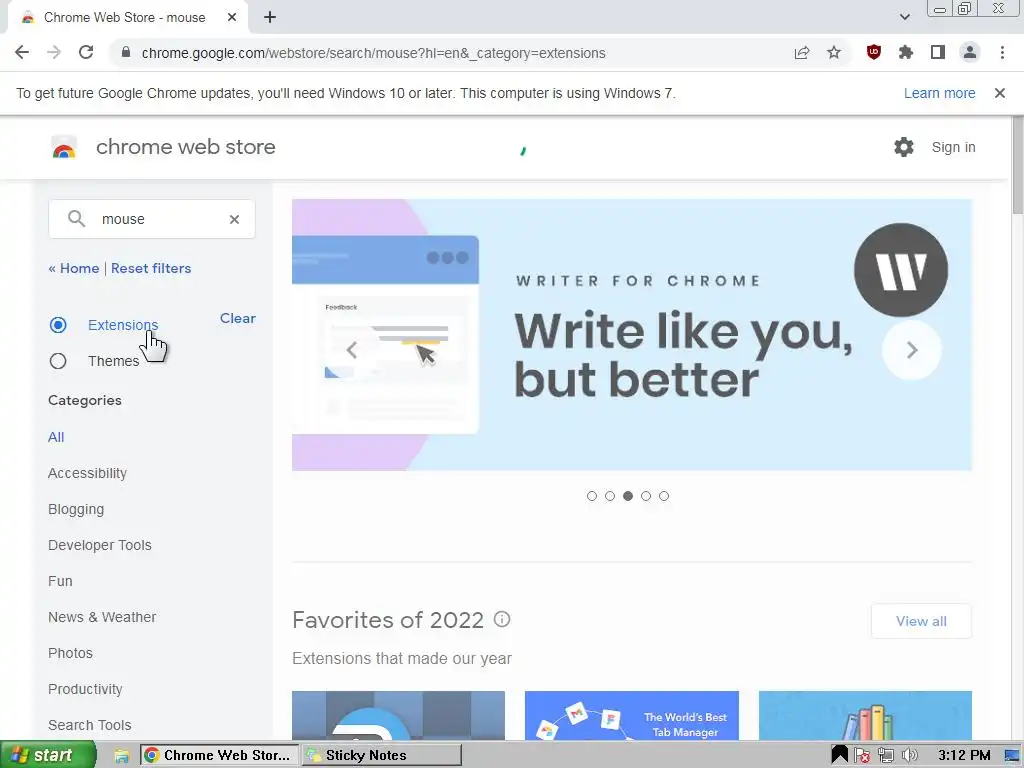Open Learn more about Chrome updates
Screen dimensions: 1024x768
coord(939,93)
